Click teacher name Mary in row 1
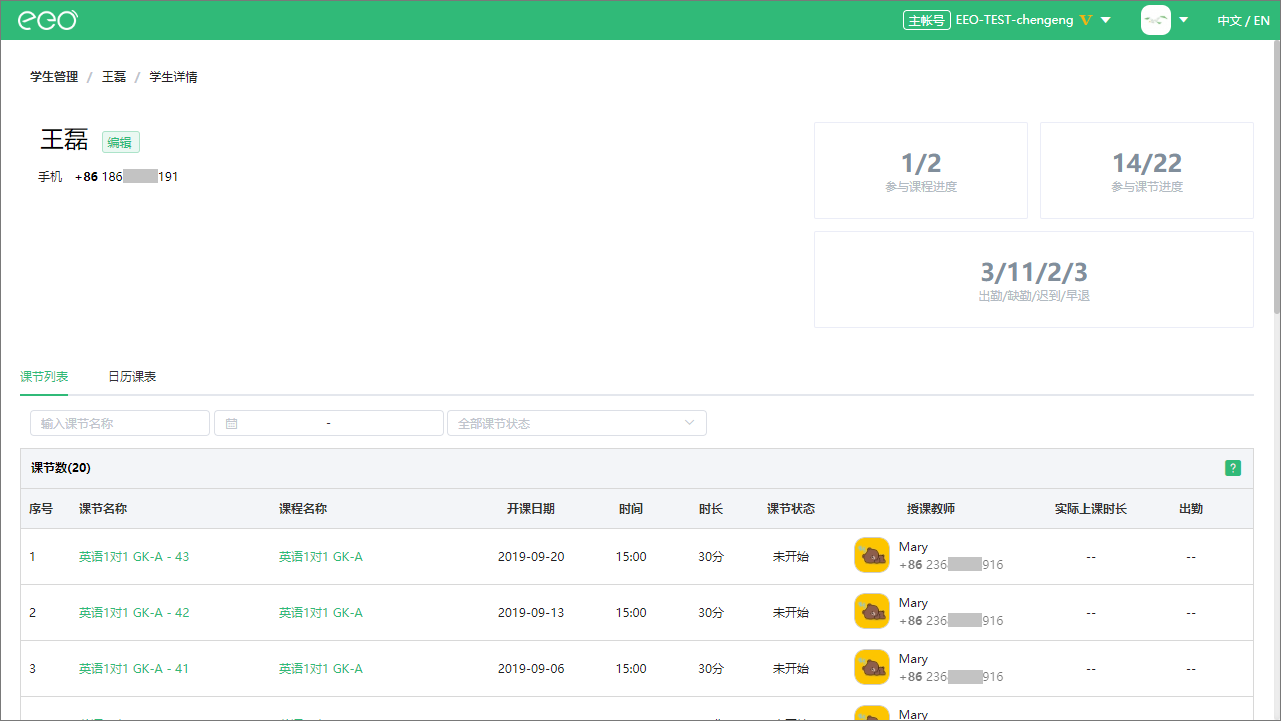The height and width of the screenshot is (721, 1281). (913, 547)
